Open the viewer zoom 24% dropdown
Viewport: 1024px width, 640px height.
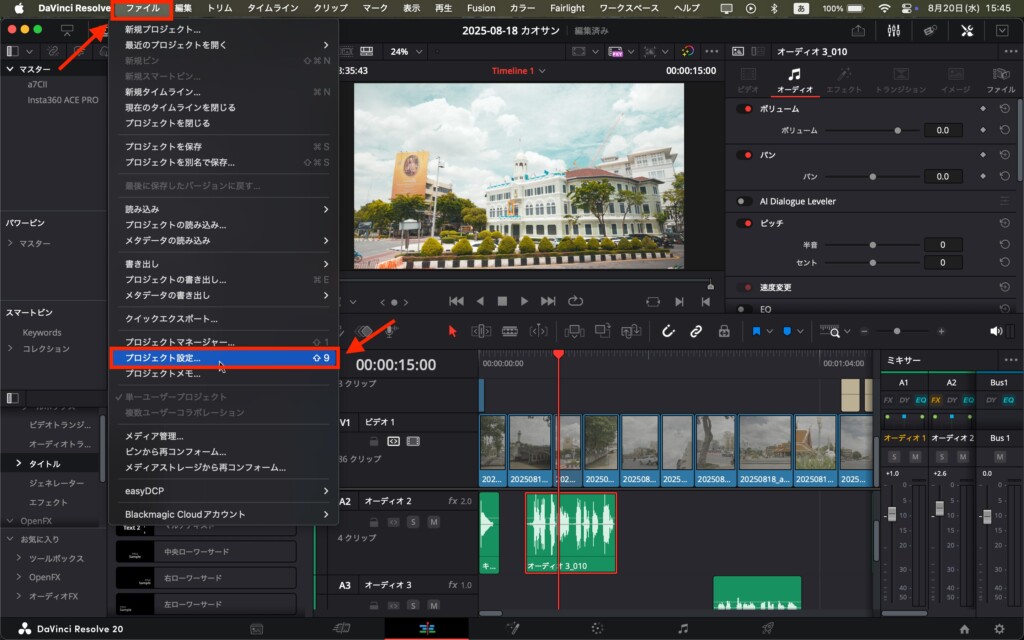coord(406,51)
